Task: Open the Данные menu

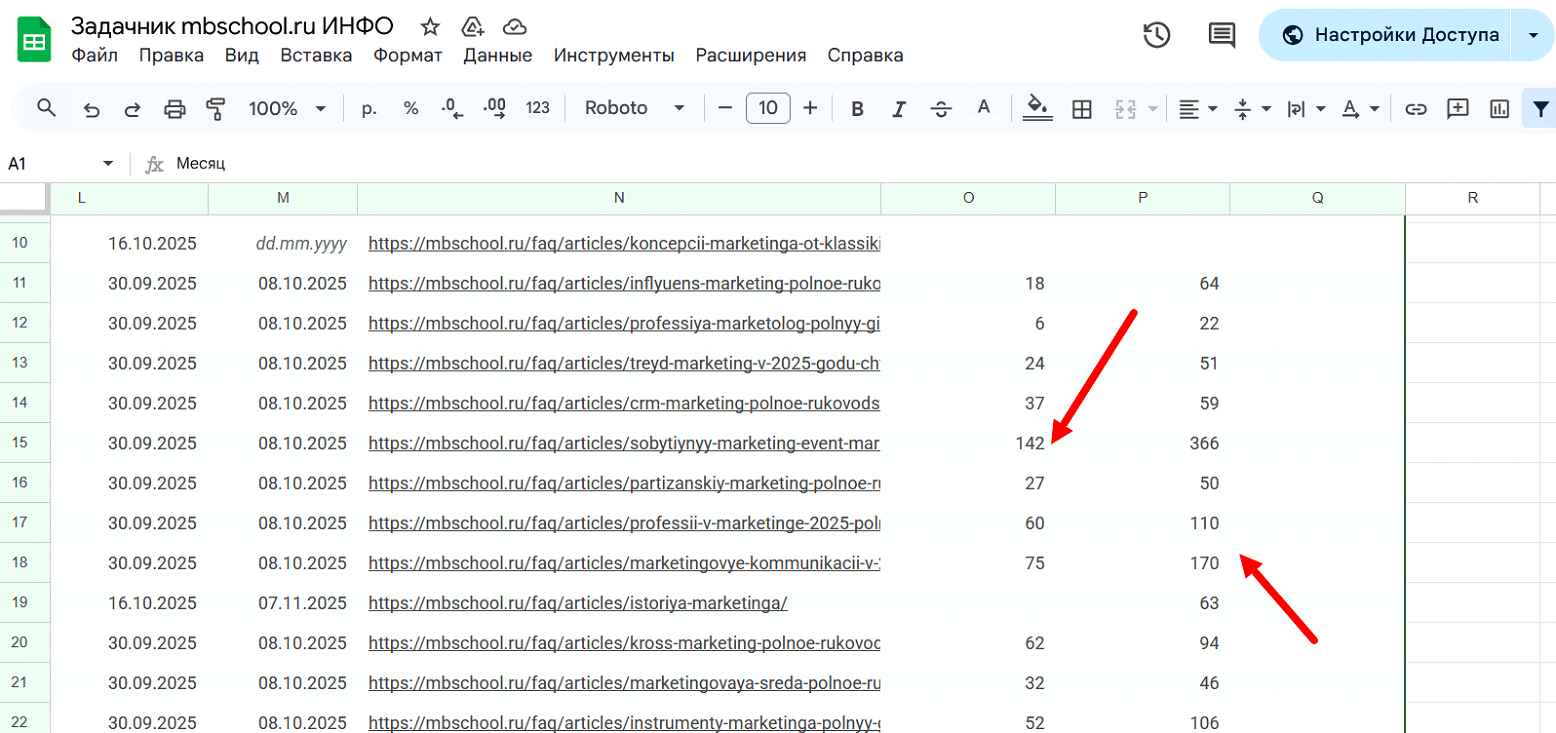Action: point(498,55)
